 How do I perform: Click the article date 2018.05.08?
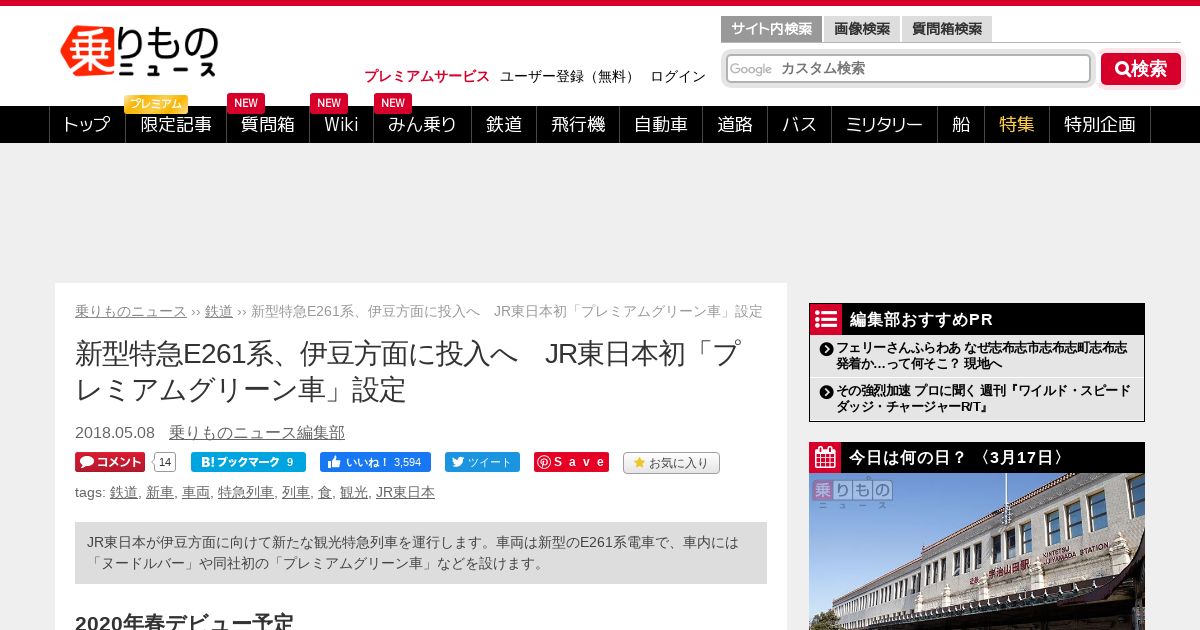pos(115,432)
